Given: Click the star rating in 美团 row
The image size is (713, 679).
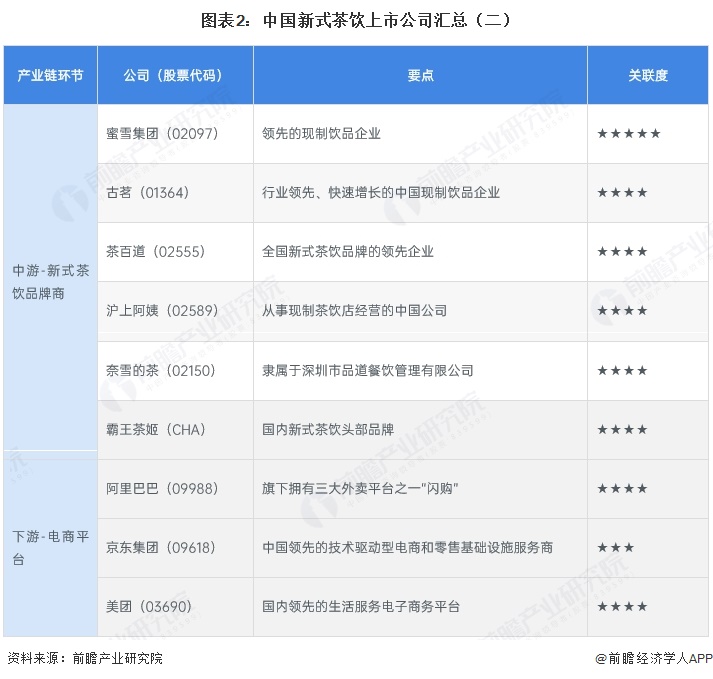Looking at the screenshot, I should [x=622, y=606].
